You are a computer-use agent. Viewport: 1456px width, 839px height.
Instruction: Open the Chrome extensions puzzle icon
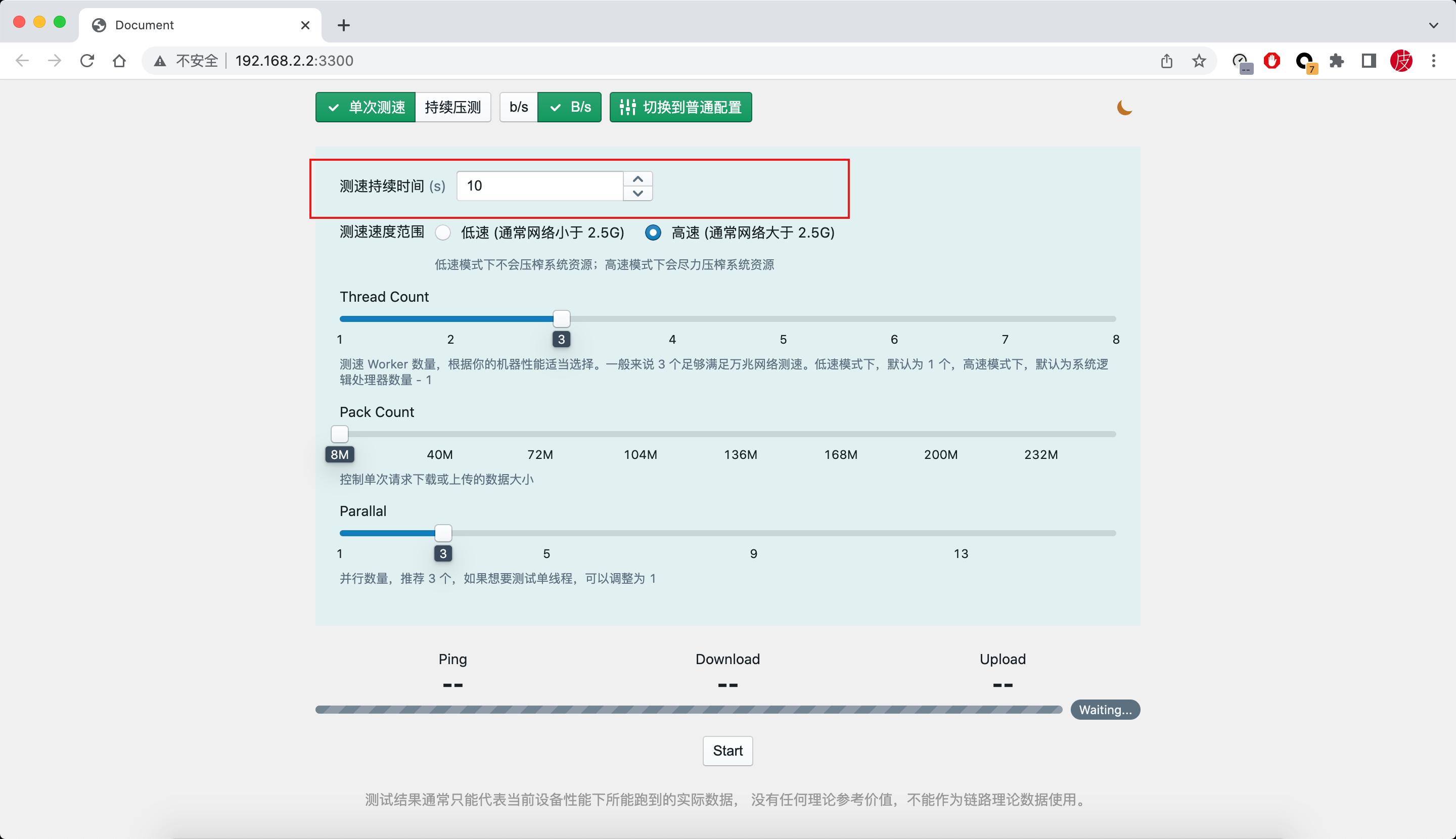pos(1336,61)
